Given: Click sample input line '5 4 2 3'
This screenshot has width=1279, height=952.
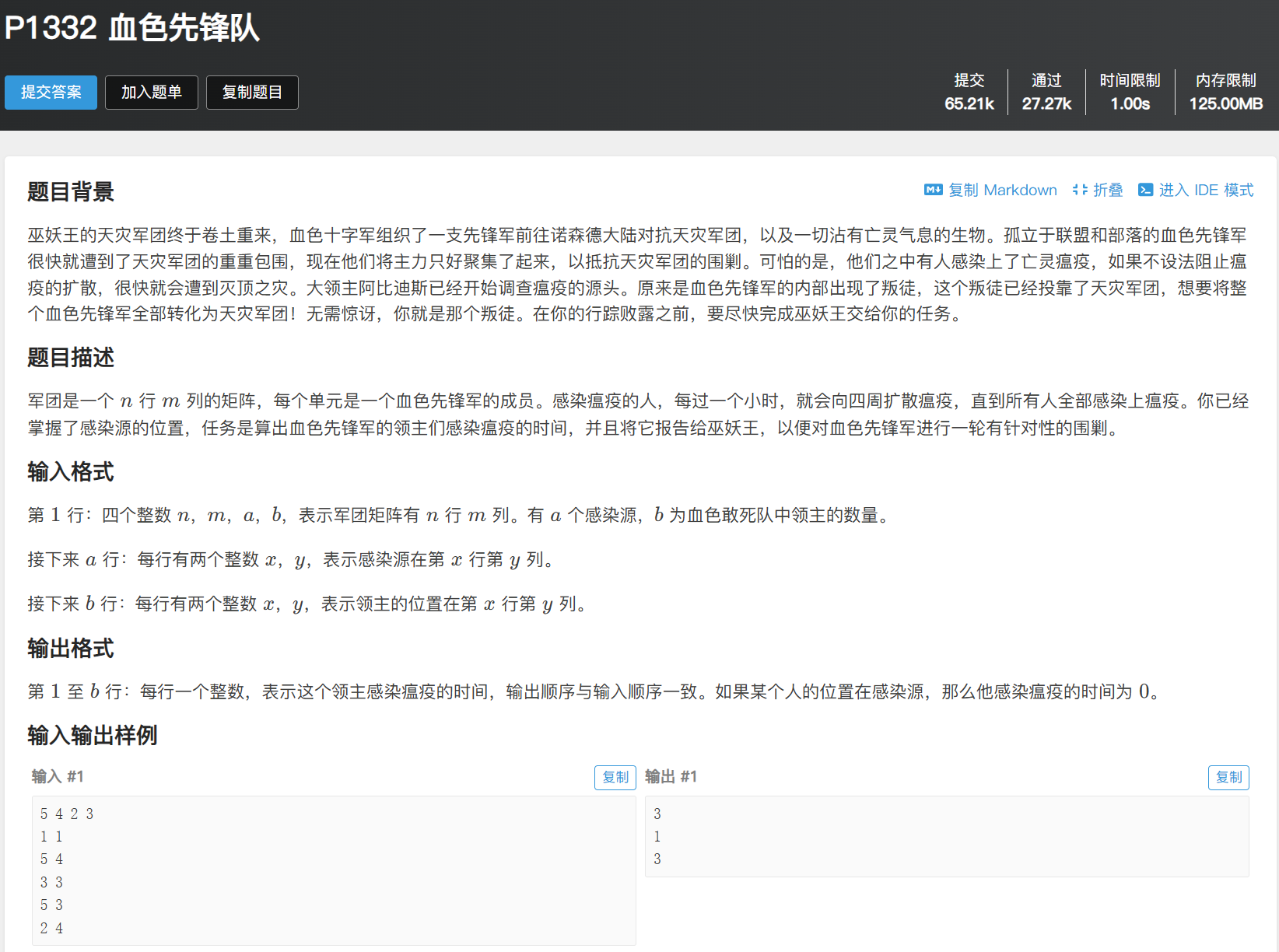Looking at the screenshot, I should click(x=67, y=814).
